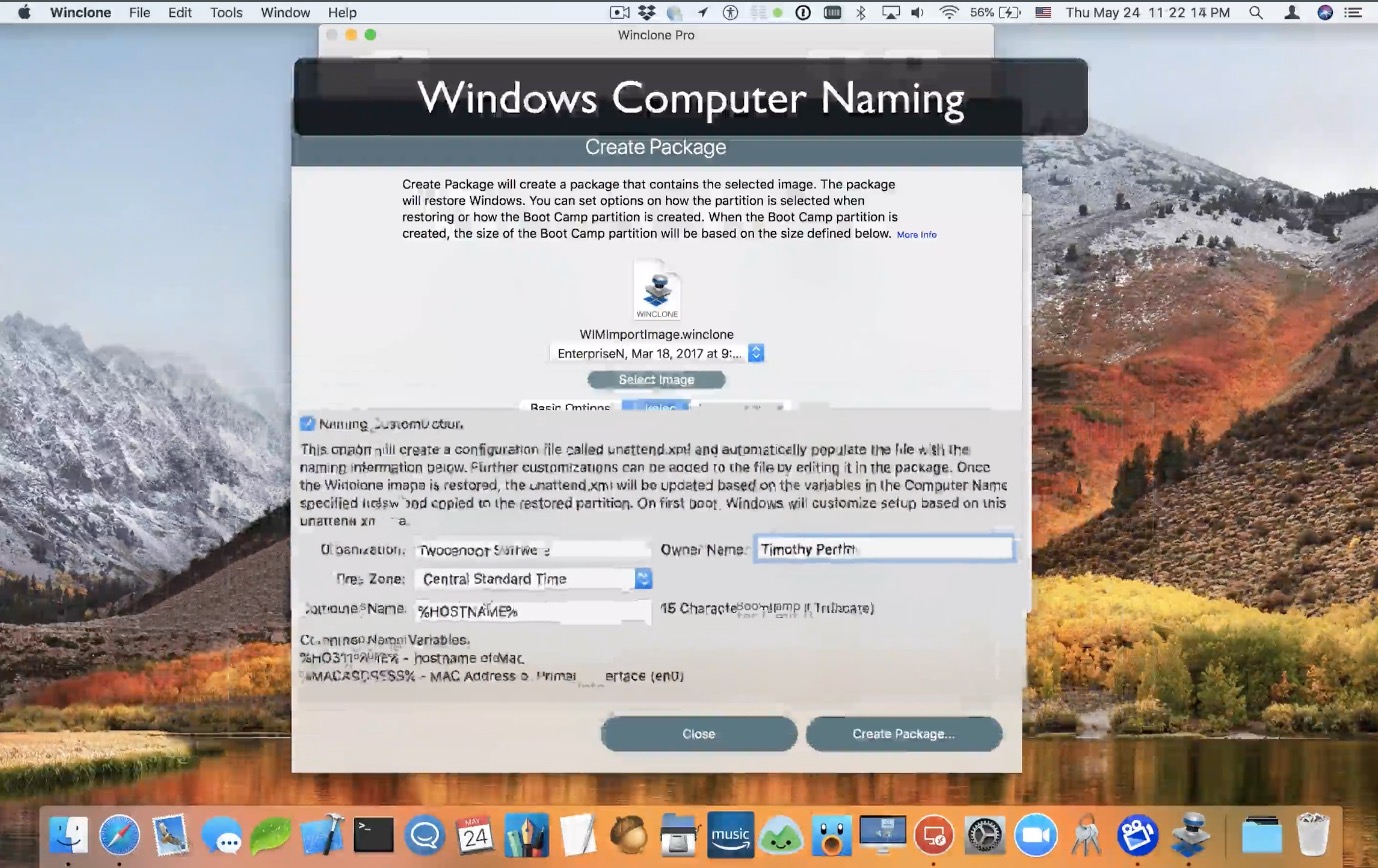This screenshot has width=1378, height=868.
Task: Click the Close button
Action: (x=699, y=734)
